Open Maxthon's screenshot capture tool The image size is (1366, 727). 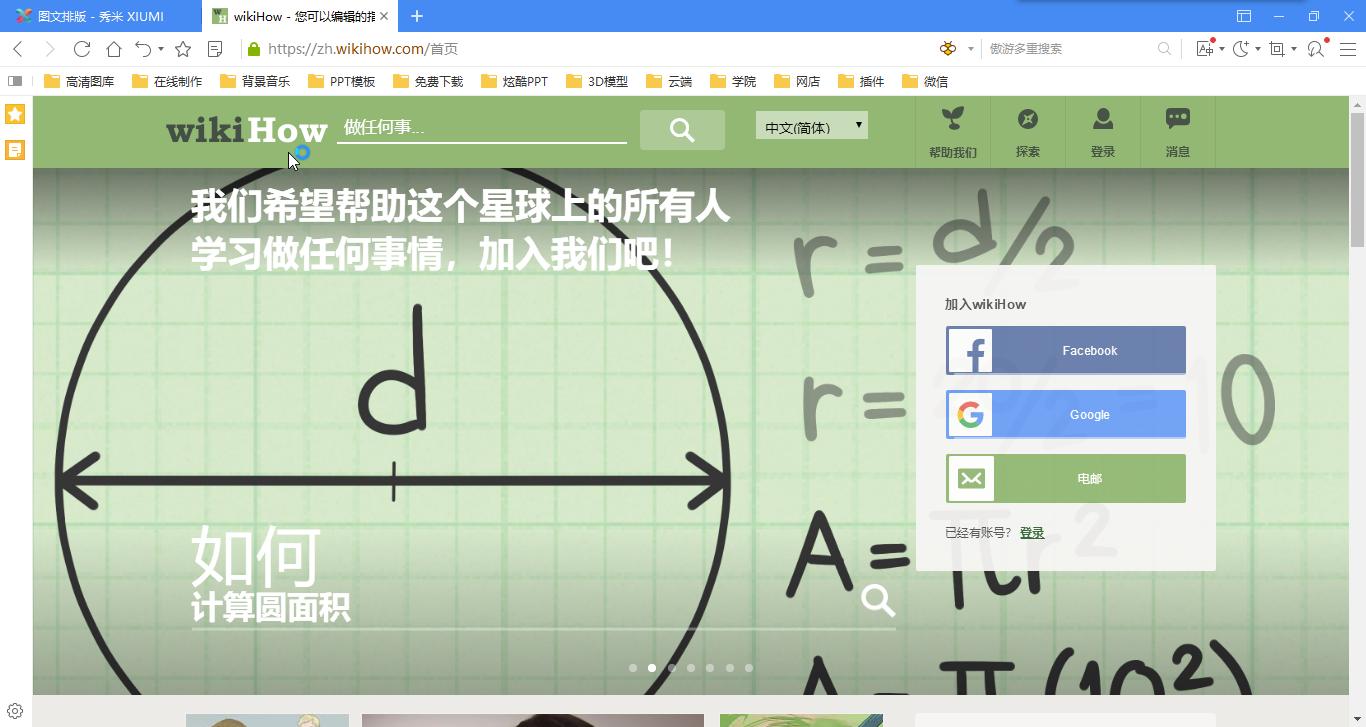coord(1276,48)
